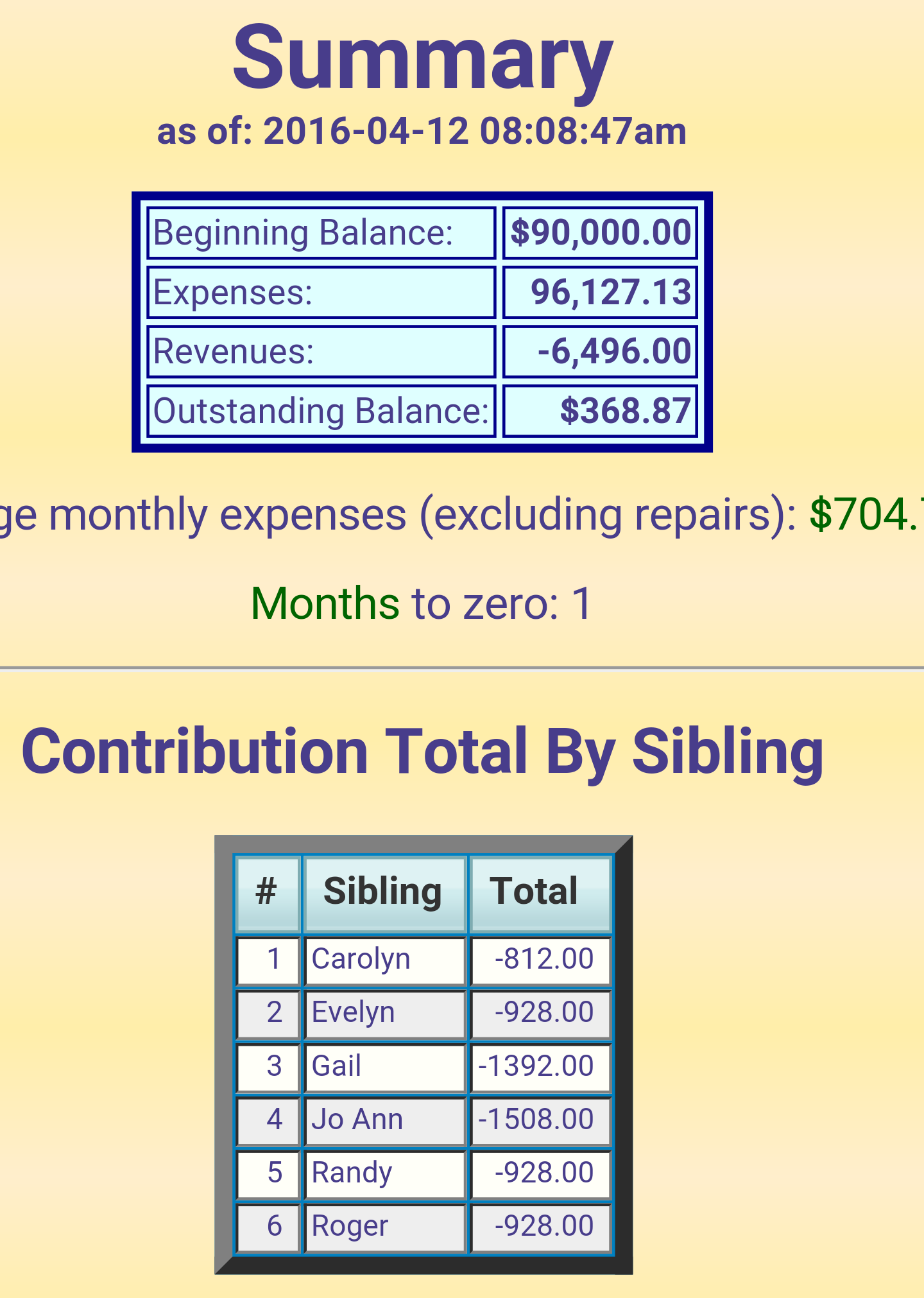Select the Jo Ann sibling cell
Viewport: 924px width, 1298px height.
pyautogui.click(x=384, y=1121)
